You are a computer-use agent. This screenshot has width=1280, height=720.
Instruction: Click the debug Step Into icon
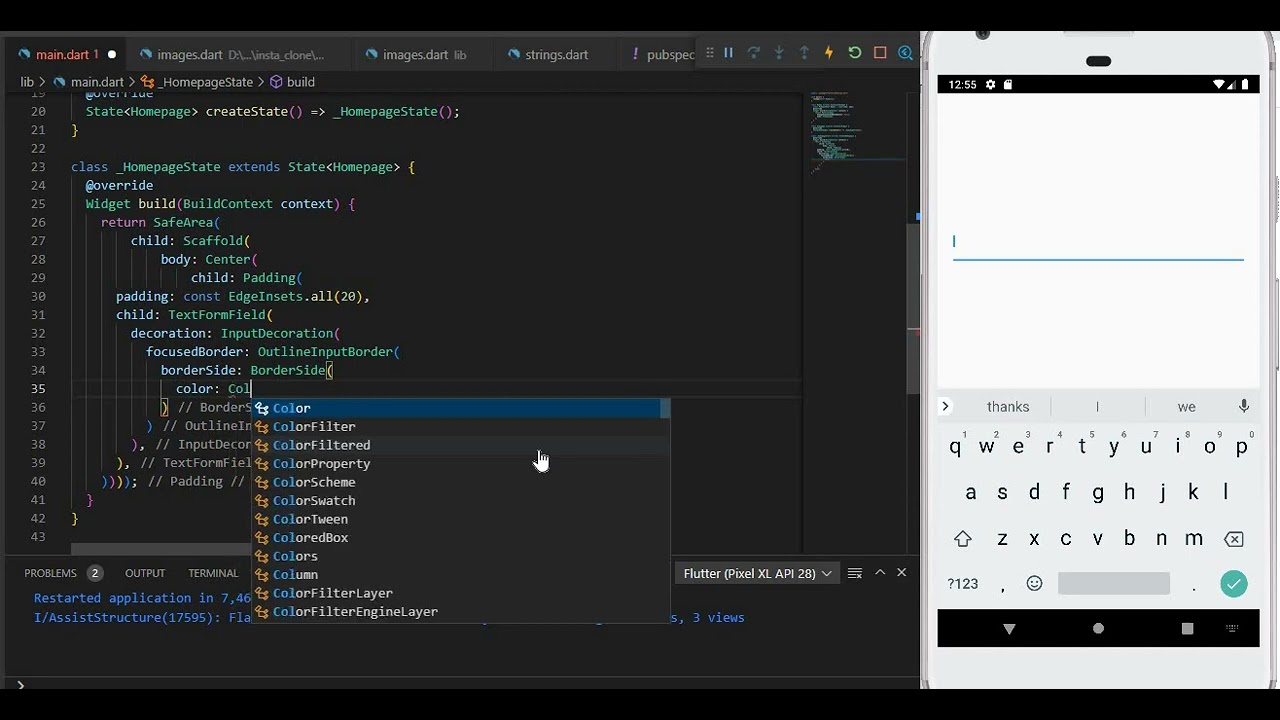coord(779,53)
